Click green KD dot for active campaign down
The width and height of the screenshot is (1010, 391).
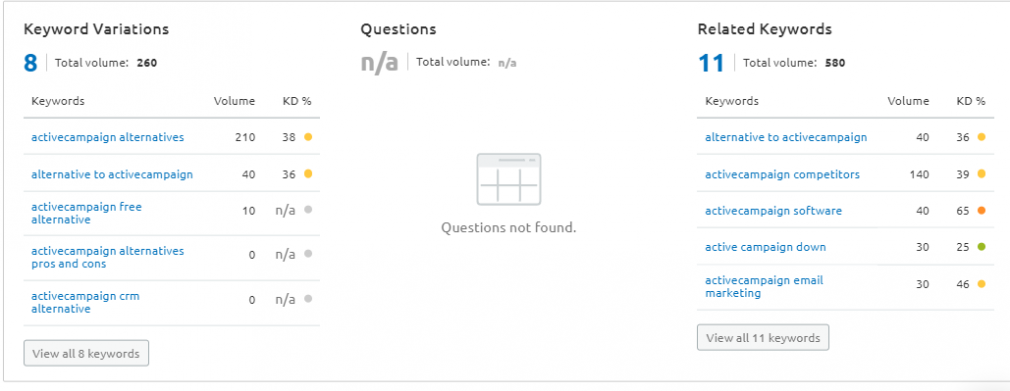[982, 247]
